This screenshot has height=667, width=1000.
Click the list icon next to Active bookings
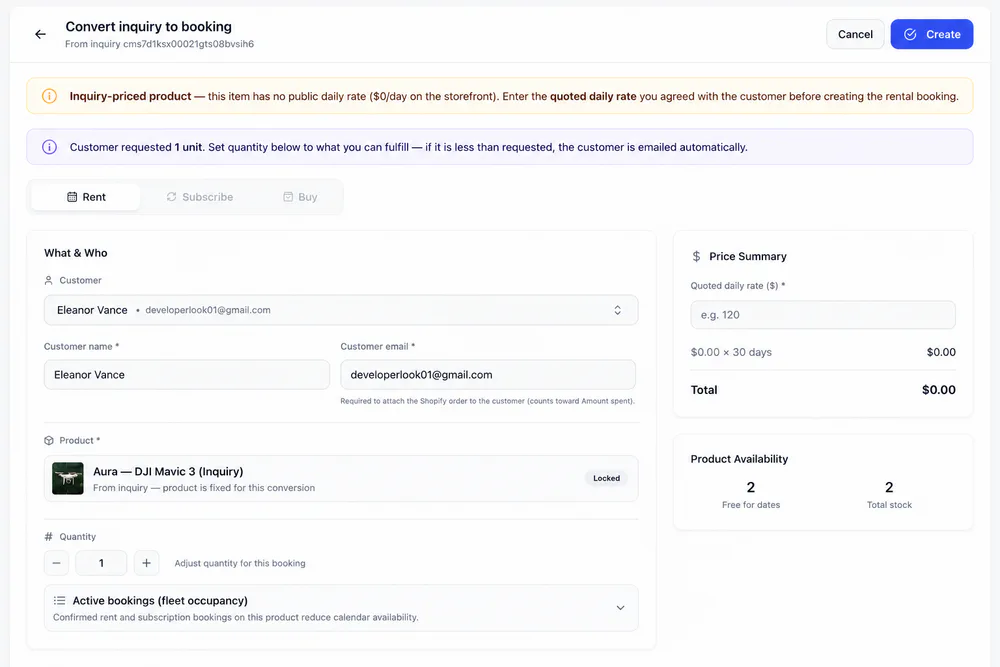[59, 601]
